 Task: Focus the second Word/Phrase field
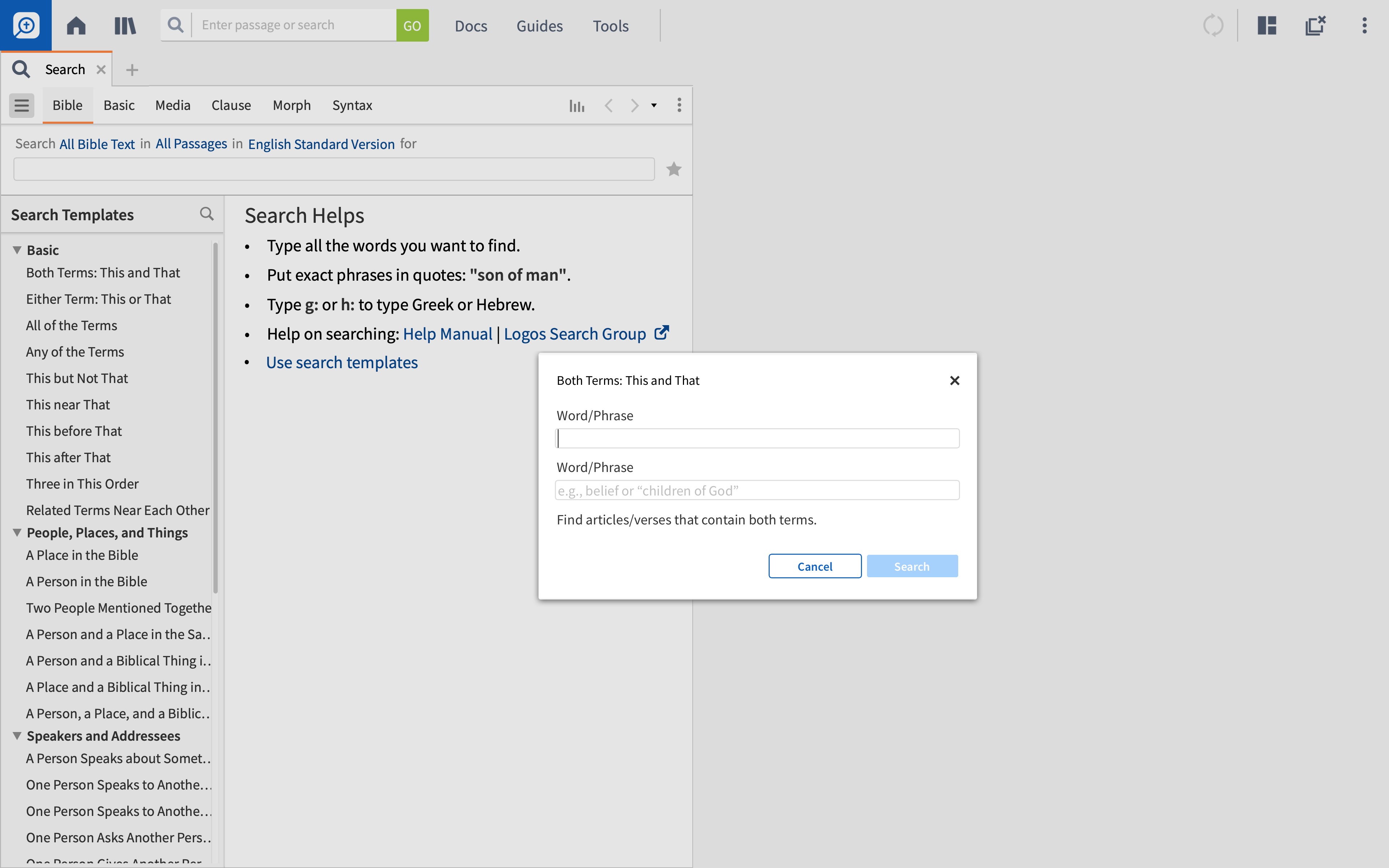757,490
